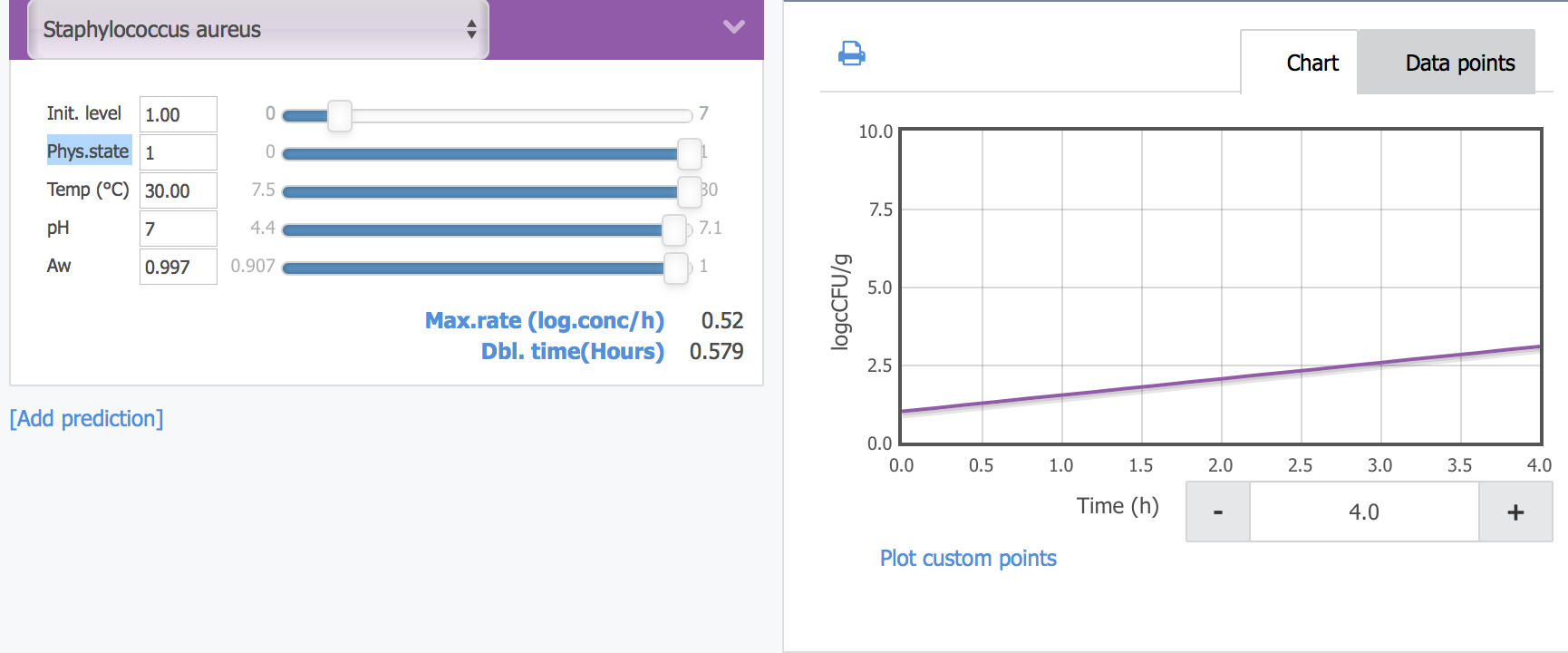Viewport: 1568px width, 653px height.
Task: Click the Aw slider handle
Action: 676,268
